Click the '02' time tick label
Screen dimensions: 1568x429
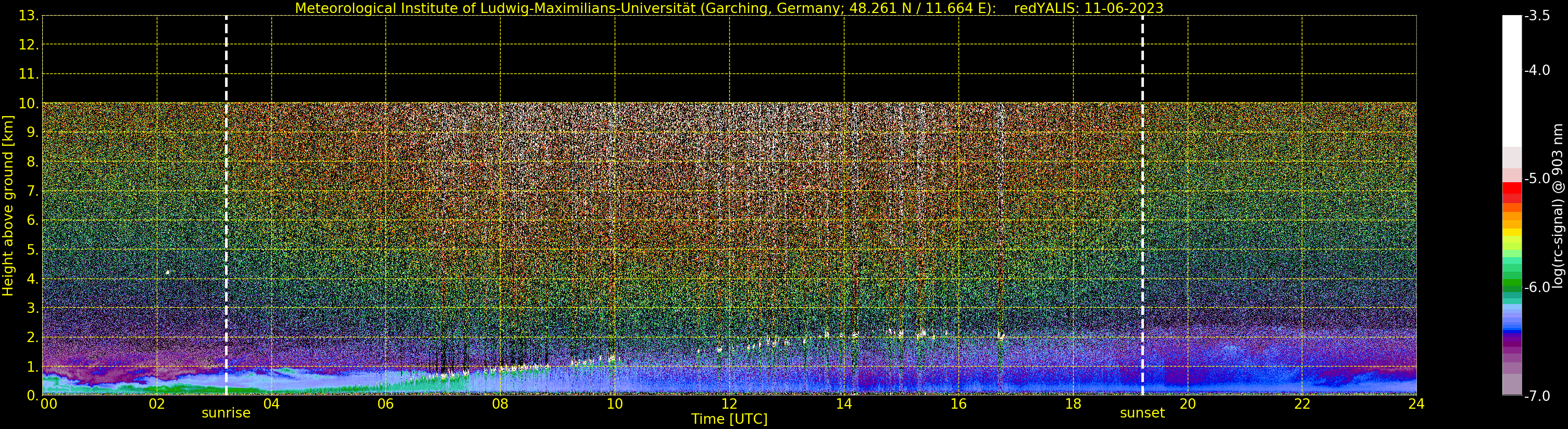(x=156, y=404)
